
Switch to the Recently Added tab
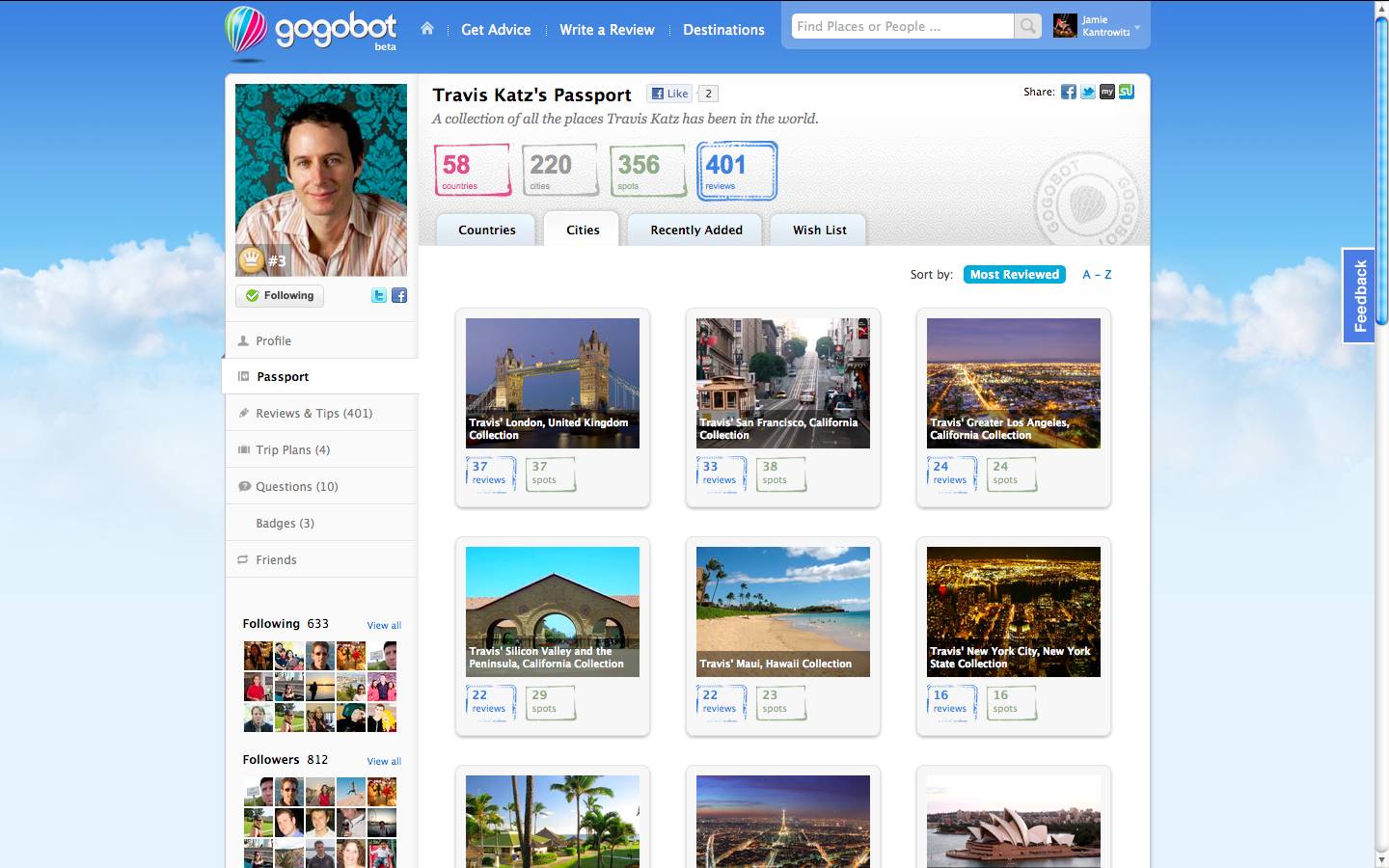(x=695, y=230)
